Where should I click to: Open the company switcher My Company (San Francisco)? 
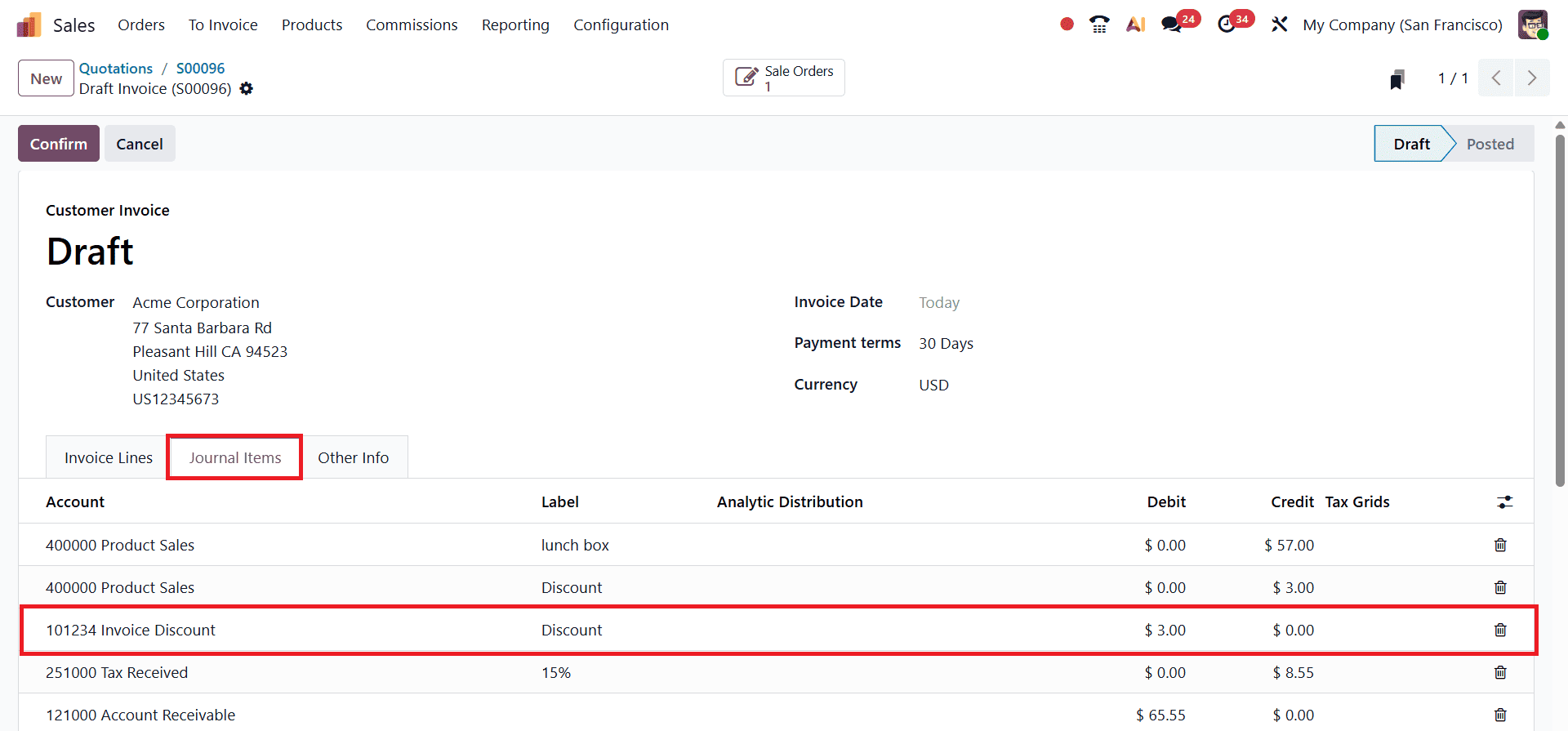tap(1402, 25)
